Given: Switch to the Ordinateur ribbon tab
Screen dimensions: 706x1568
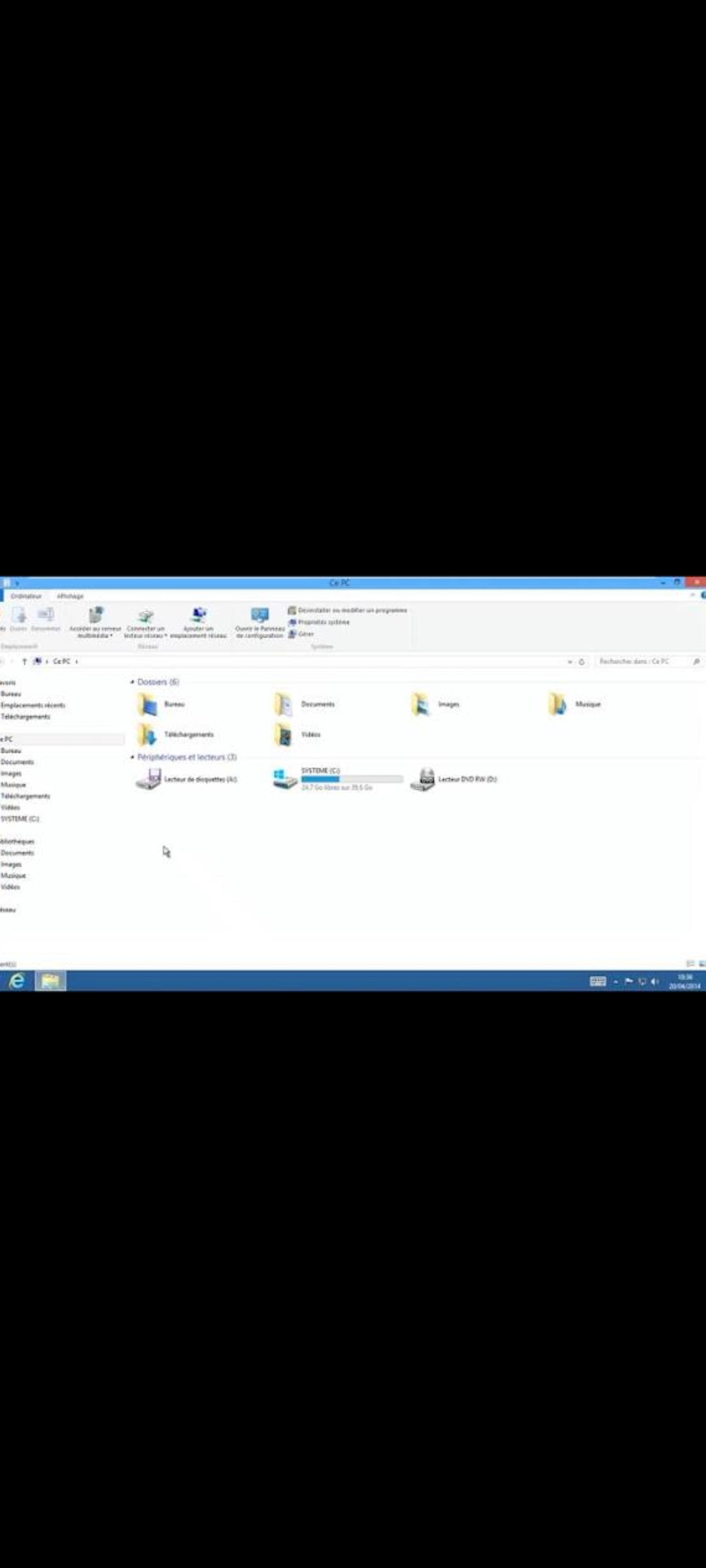Looking at the screenshot, I should click(26, 596).
